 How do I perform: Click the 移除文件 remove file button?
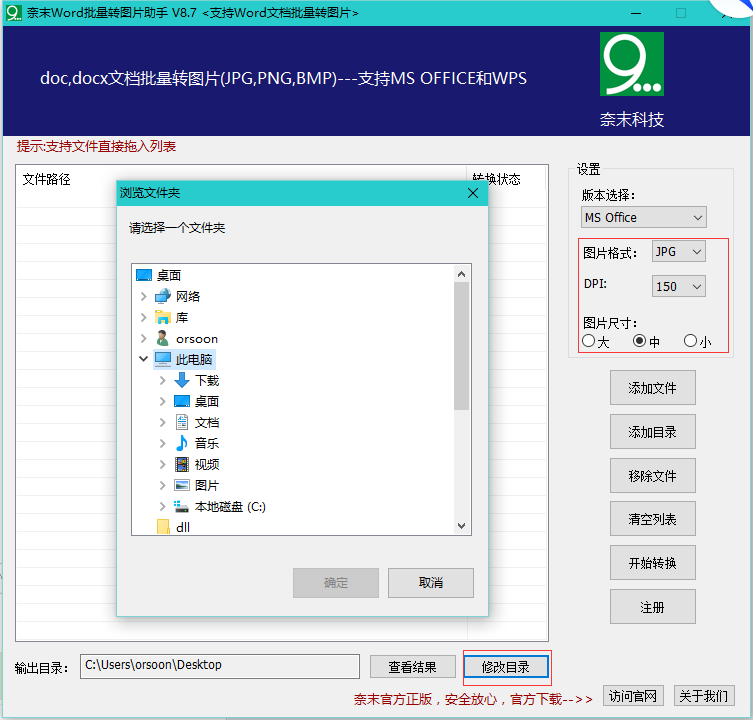[x=653, y=476]
